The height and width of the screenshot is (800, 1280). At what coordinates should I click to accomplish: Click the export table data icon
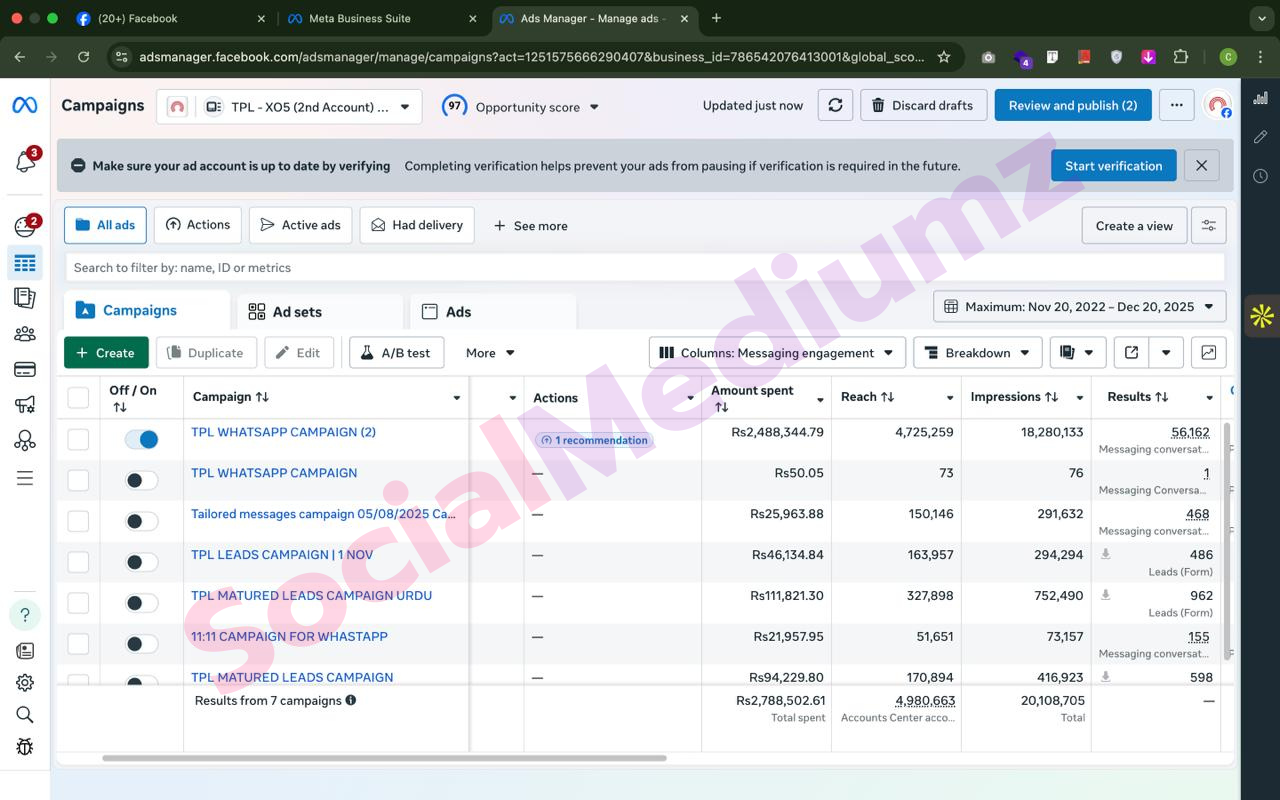1131,352
